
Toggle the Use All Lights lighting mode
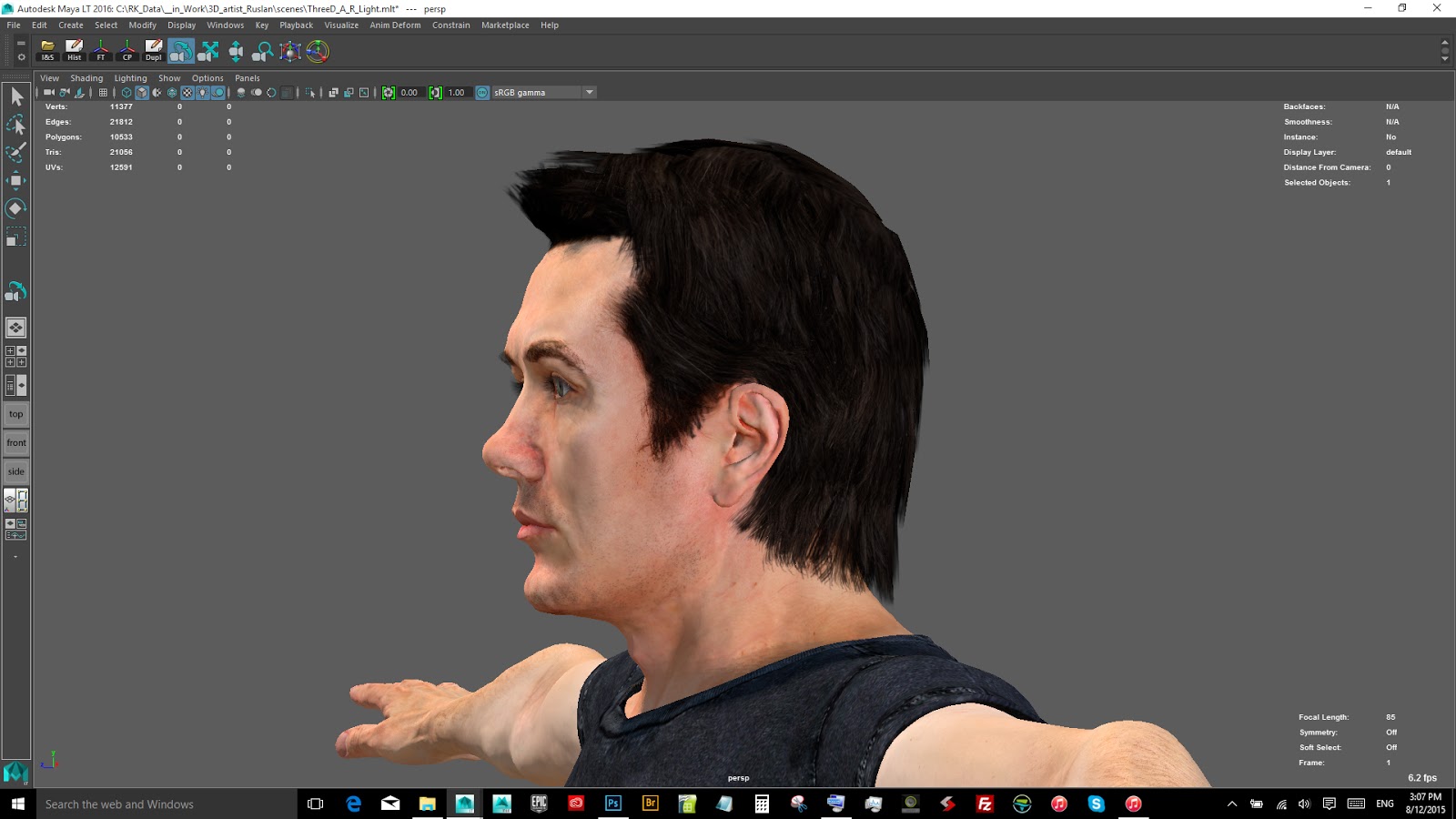(201, 92)
